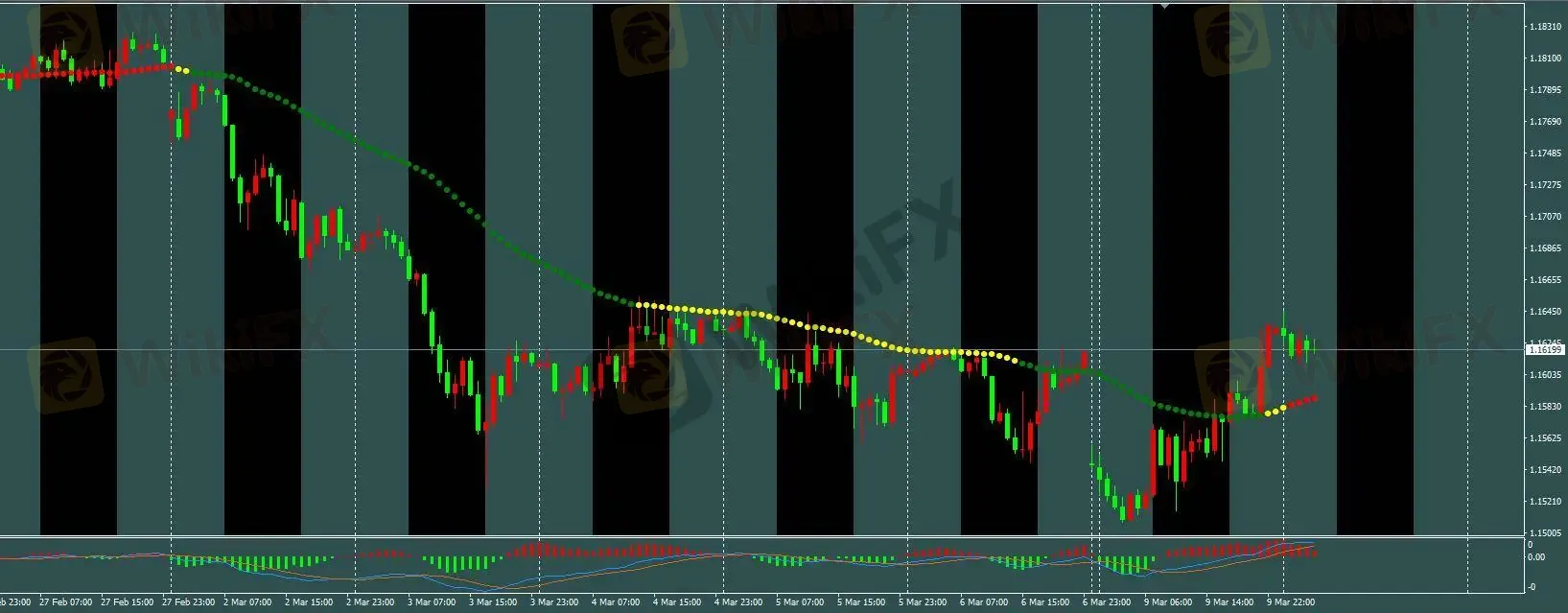The width and height of the screenshot is (1568, 613).
Task: Click the 4 Mar 07:00 time label
Action: (x=616, y=602)
